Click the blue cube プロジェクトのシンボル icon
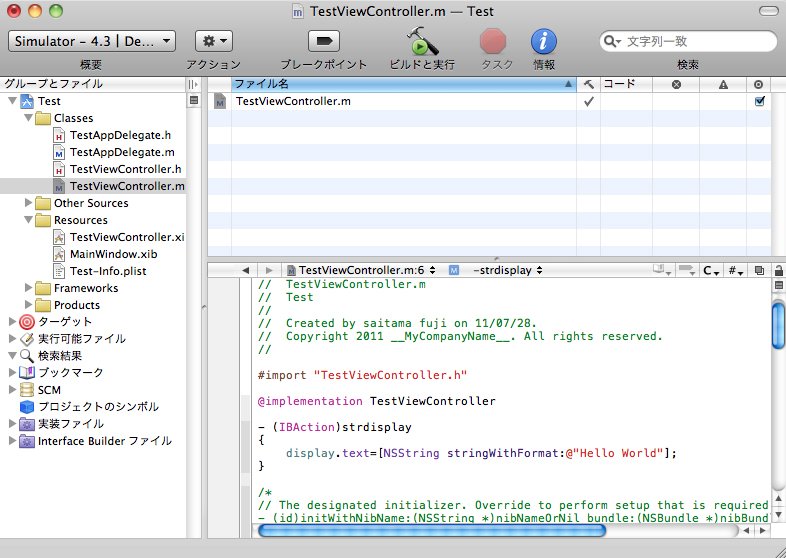Image resolution: width=786 pixels, height=558 pixels. [x=27, y=407]
